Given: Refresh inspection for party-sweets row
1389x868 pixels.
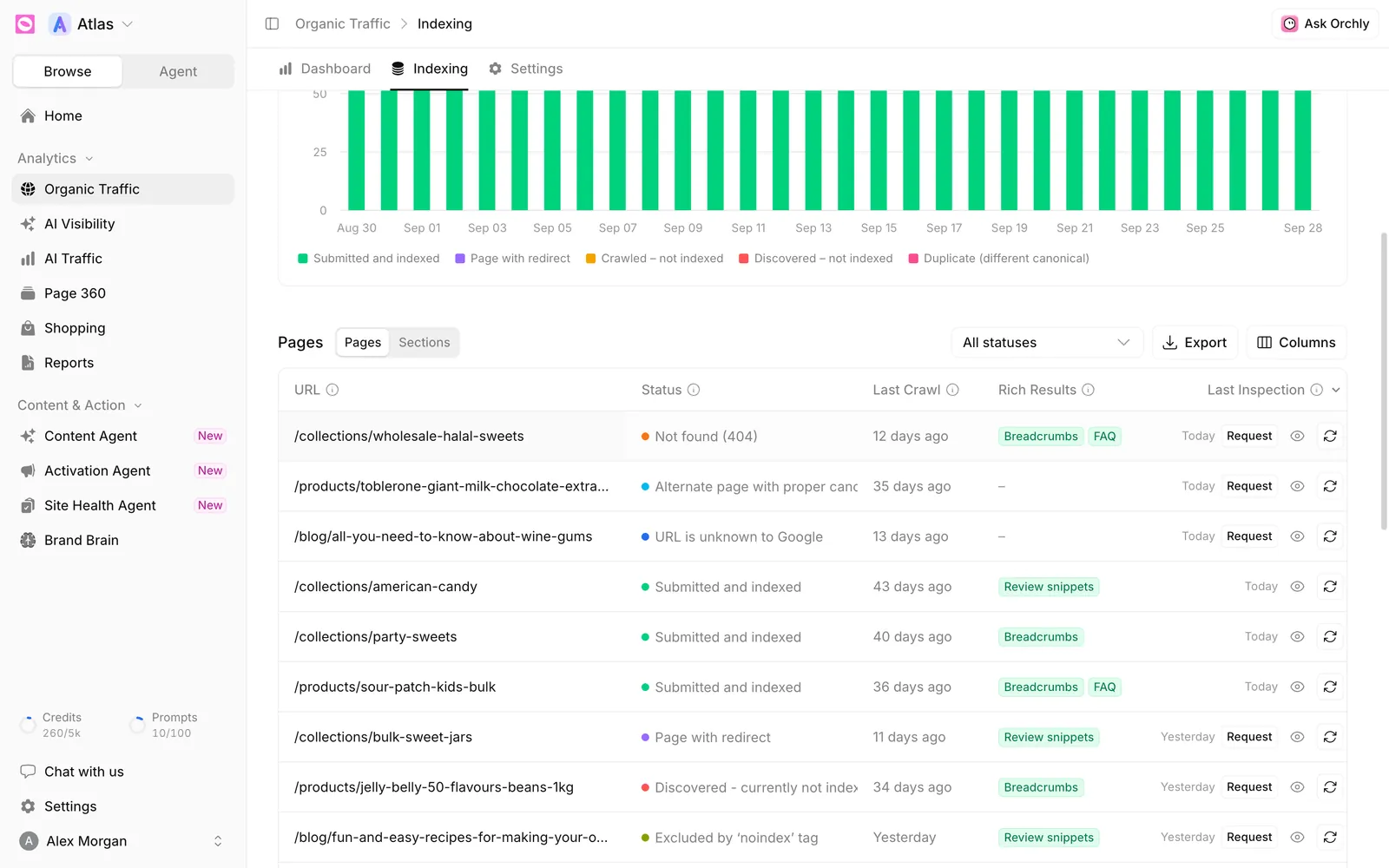Looking at the screenshot, I should pos(1330,637).
